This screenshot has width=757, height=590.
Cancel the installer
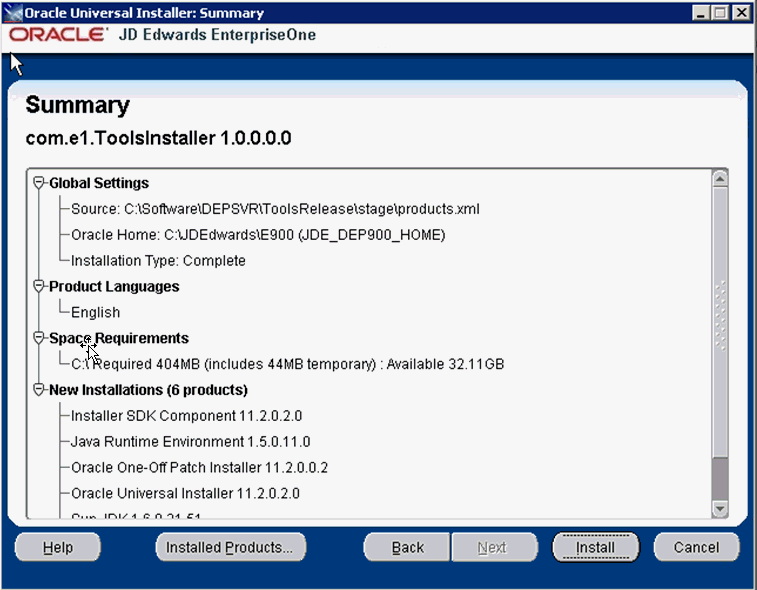(697, 547)
